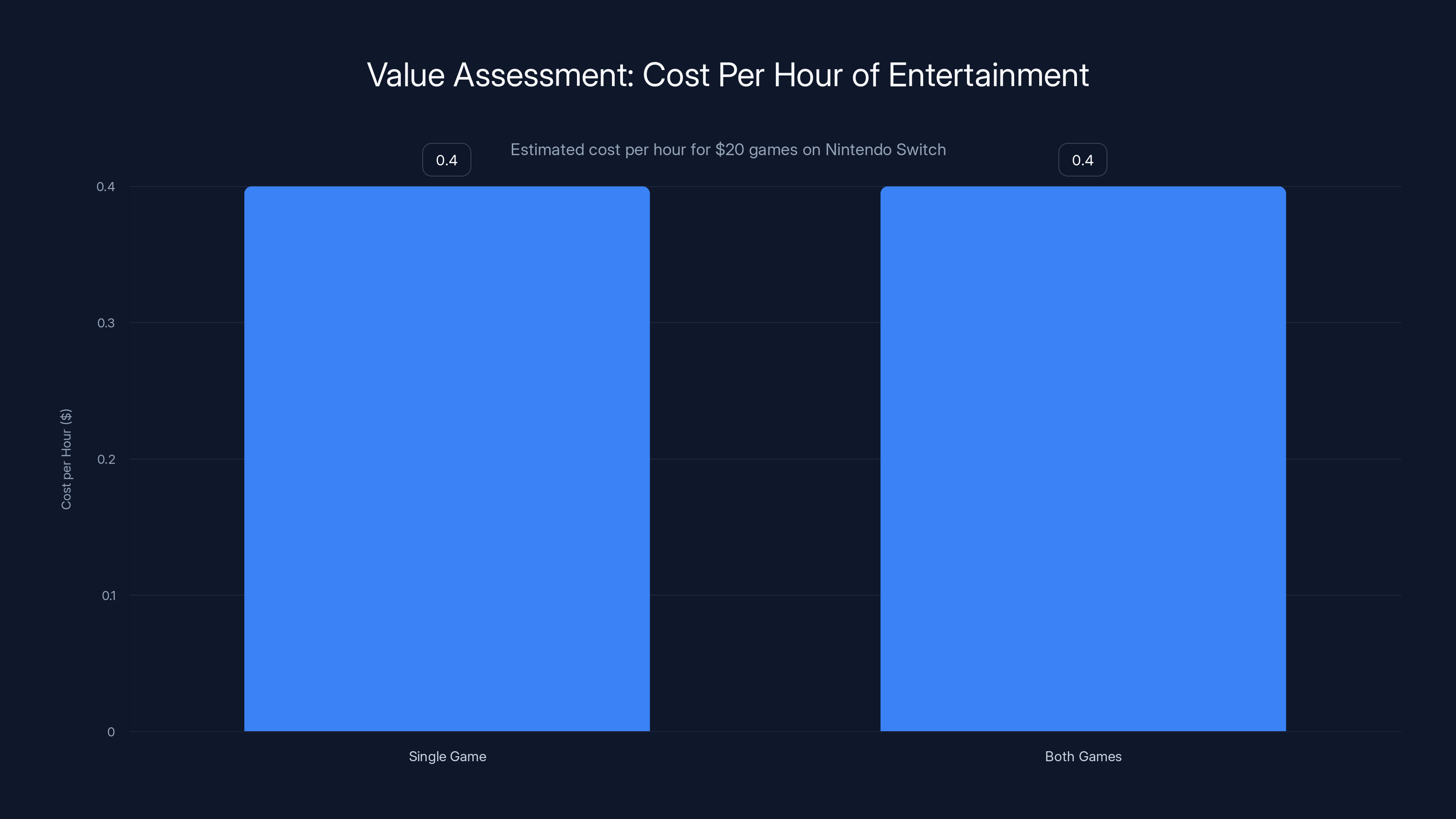Click the 0.2 tick on the y-axis
The height and width of the screenshot is (819, 1456).
pos(107,460)
